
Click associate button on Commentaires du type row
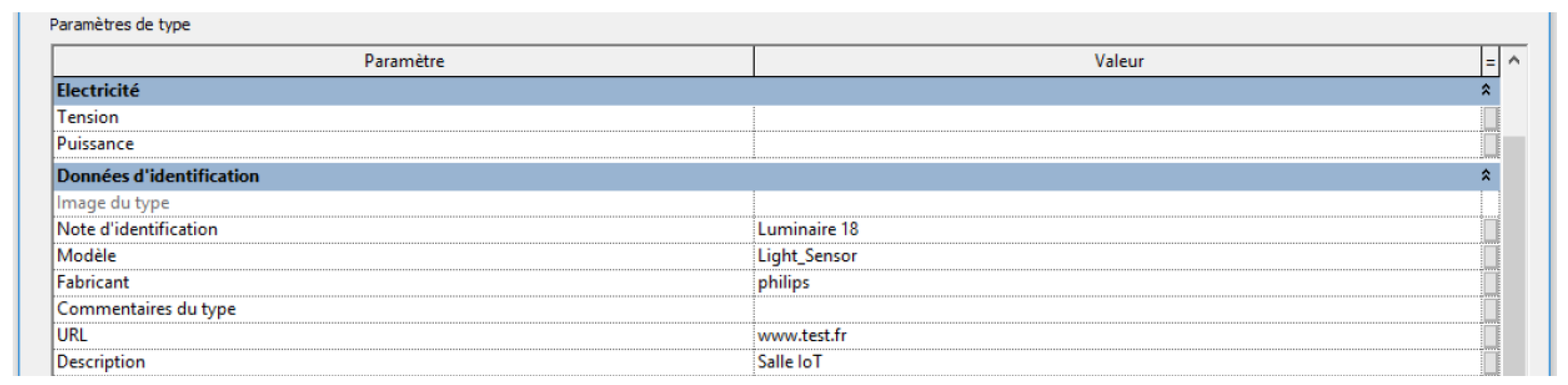(1490, 309)
